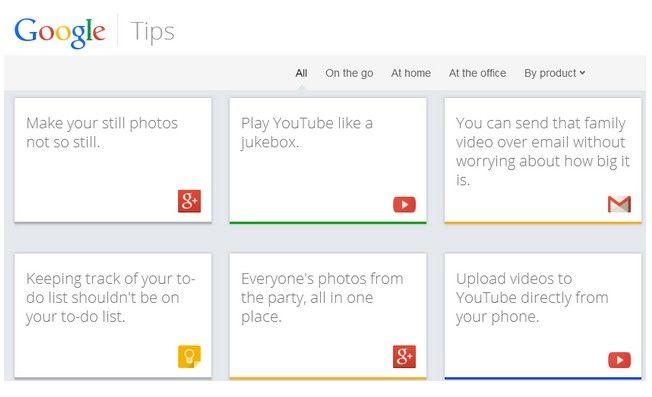Click the Google+ icon on still photos card
The width and height of the screenshot is (652, 397).
tap(189, 201)
